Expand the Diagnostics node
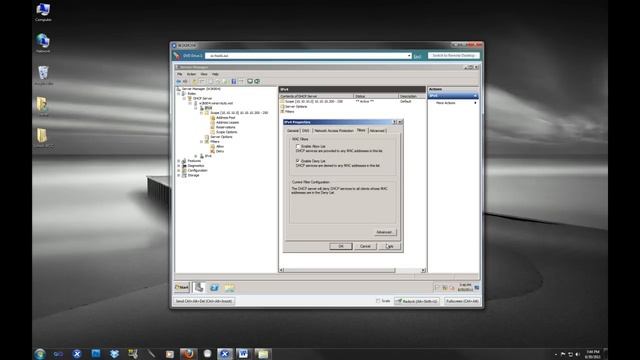Image resolution: width=640 pixels, height=360 pixels. coord(178,166)
